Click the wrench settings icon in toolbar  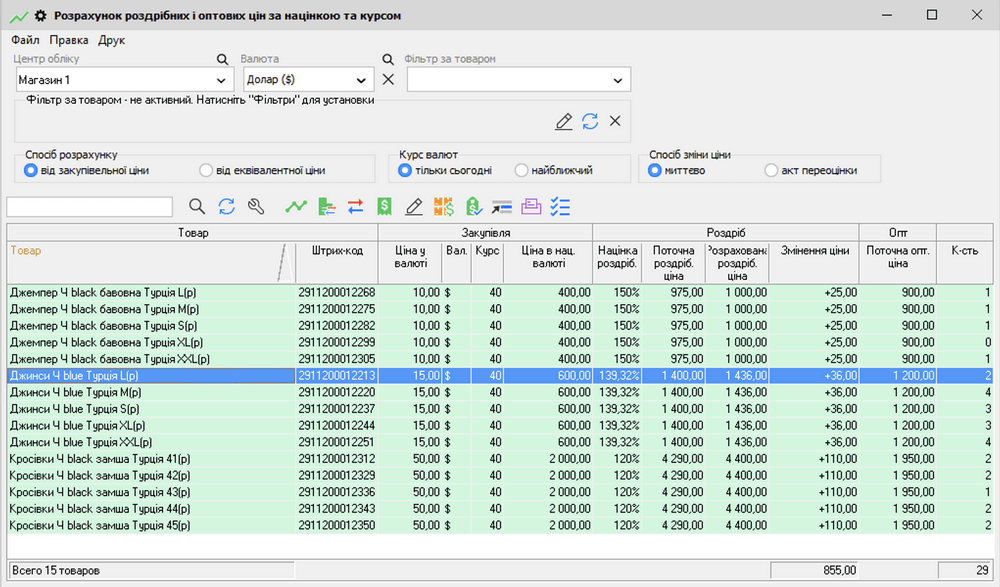tap(255, 207)
